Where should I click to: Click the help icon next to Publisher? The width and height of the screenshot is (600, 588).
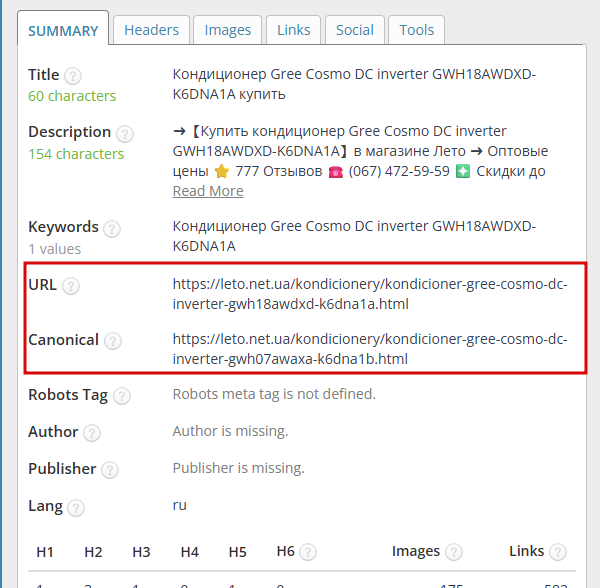pos(110,470)
